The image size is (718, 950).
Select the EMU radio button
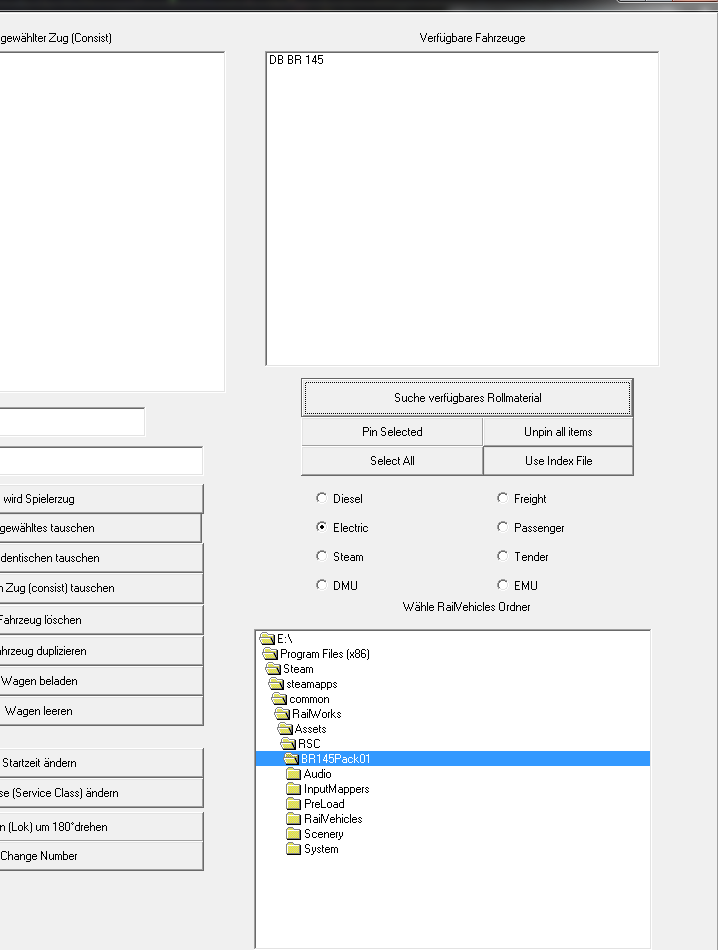click(502, 585)
